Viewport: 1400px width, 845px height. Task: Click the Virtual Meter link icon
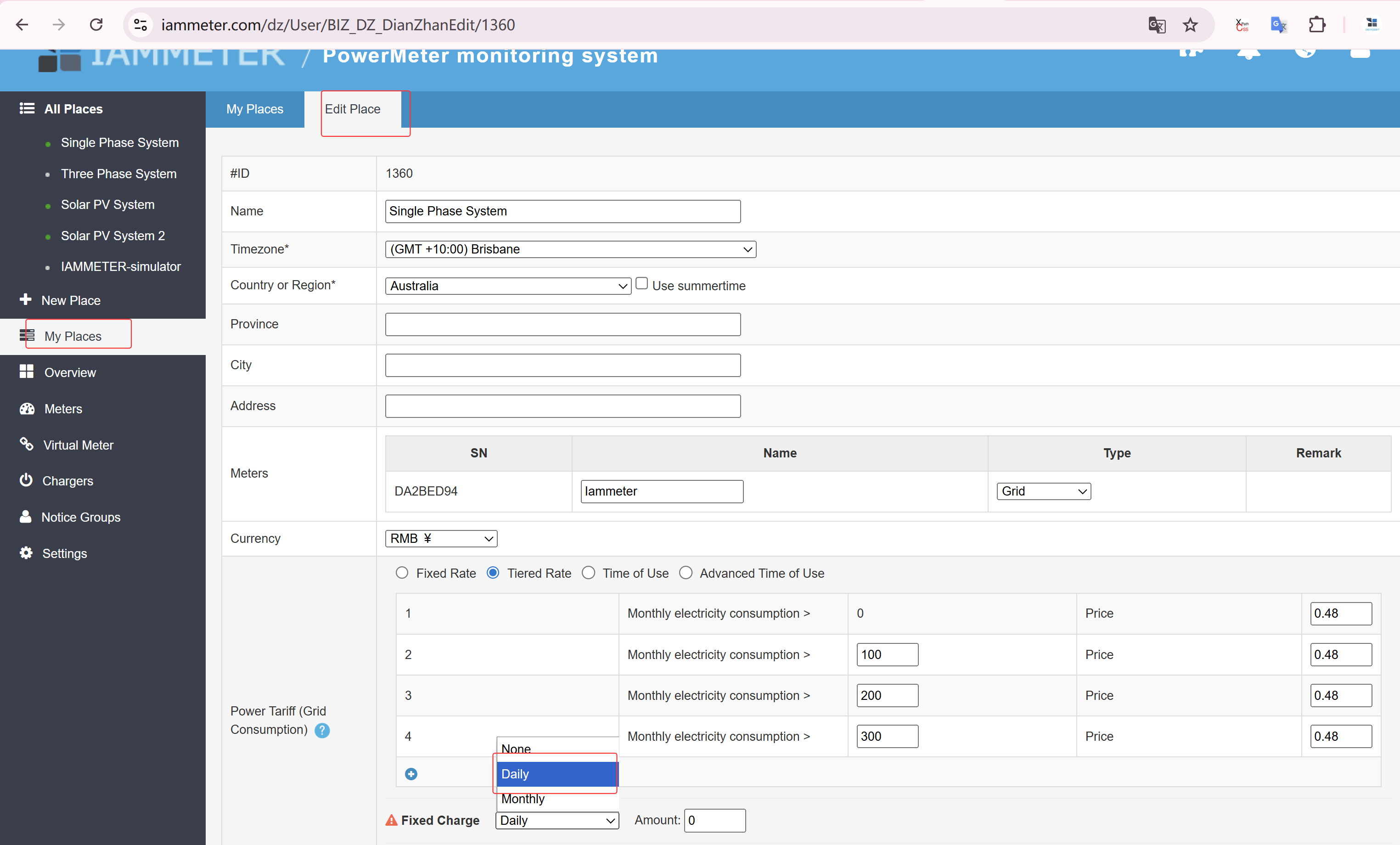[26, 445]
